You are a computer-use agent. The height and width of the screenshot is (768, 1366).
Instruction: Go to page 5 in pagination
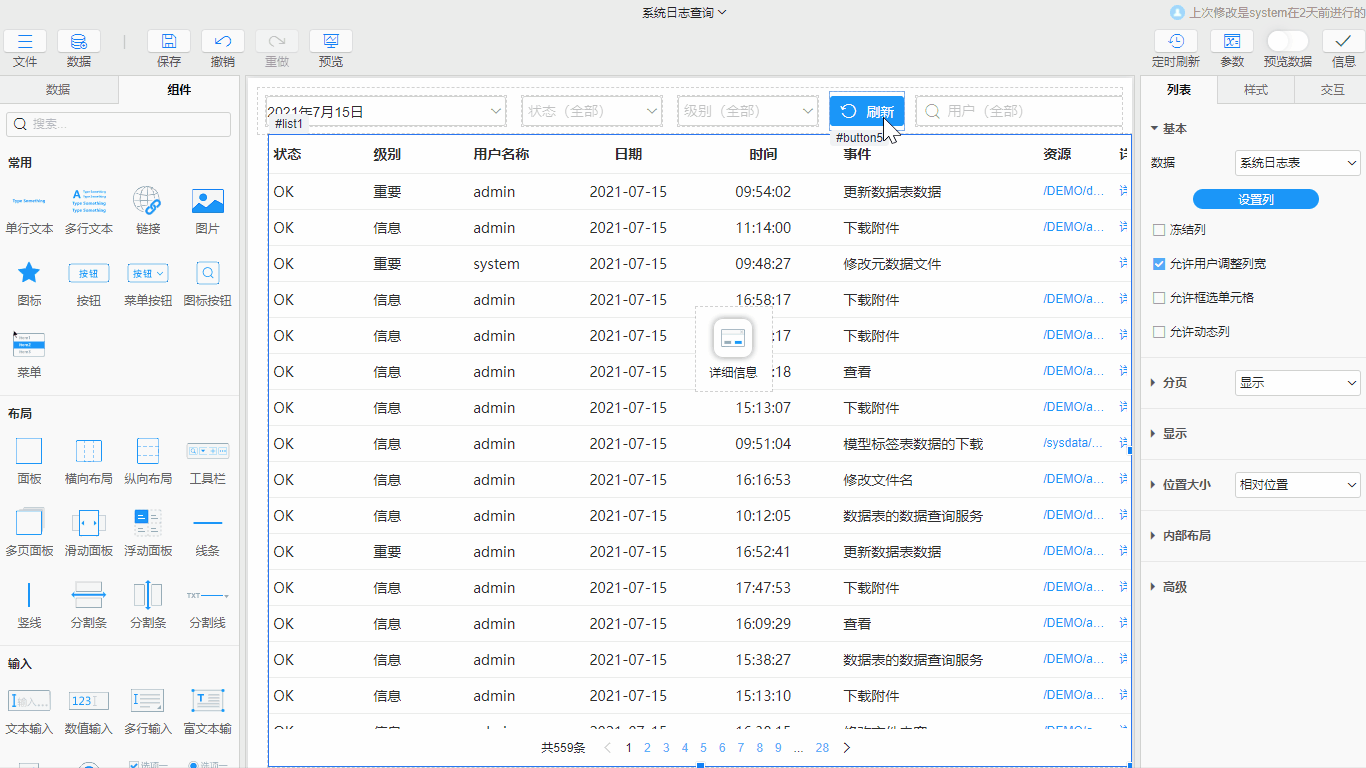tap(703, 747)
